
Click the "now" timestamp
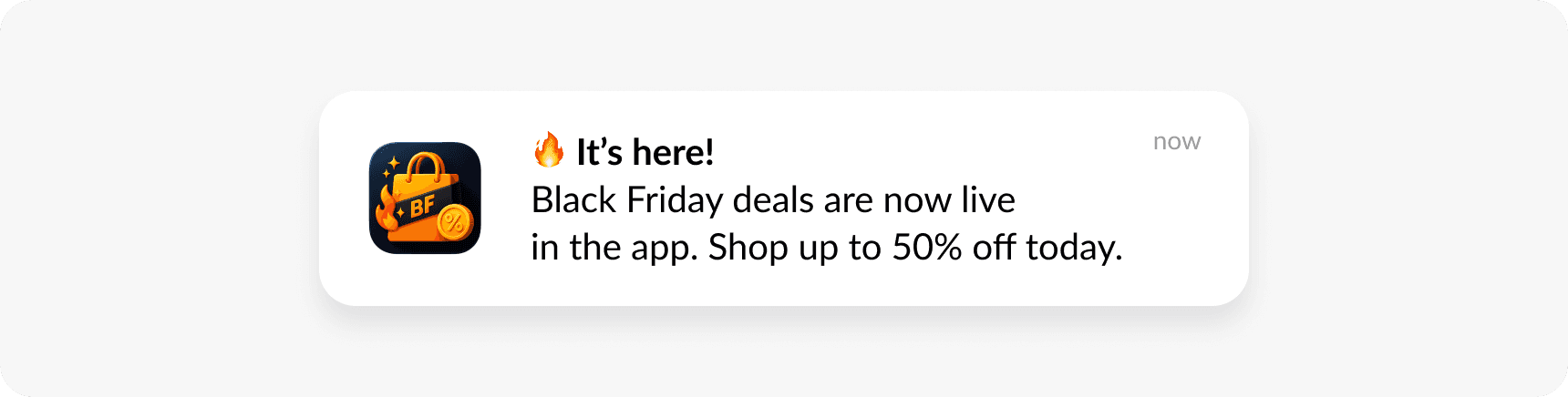click(x=1176, y=141)
